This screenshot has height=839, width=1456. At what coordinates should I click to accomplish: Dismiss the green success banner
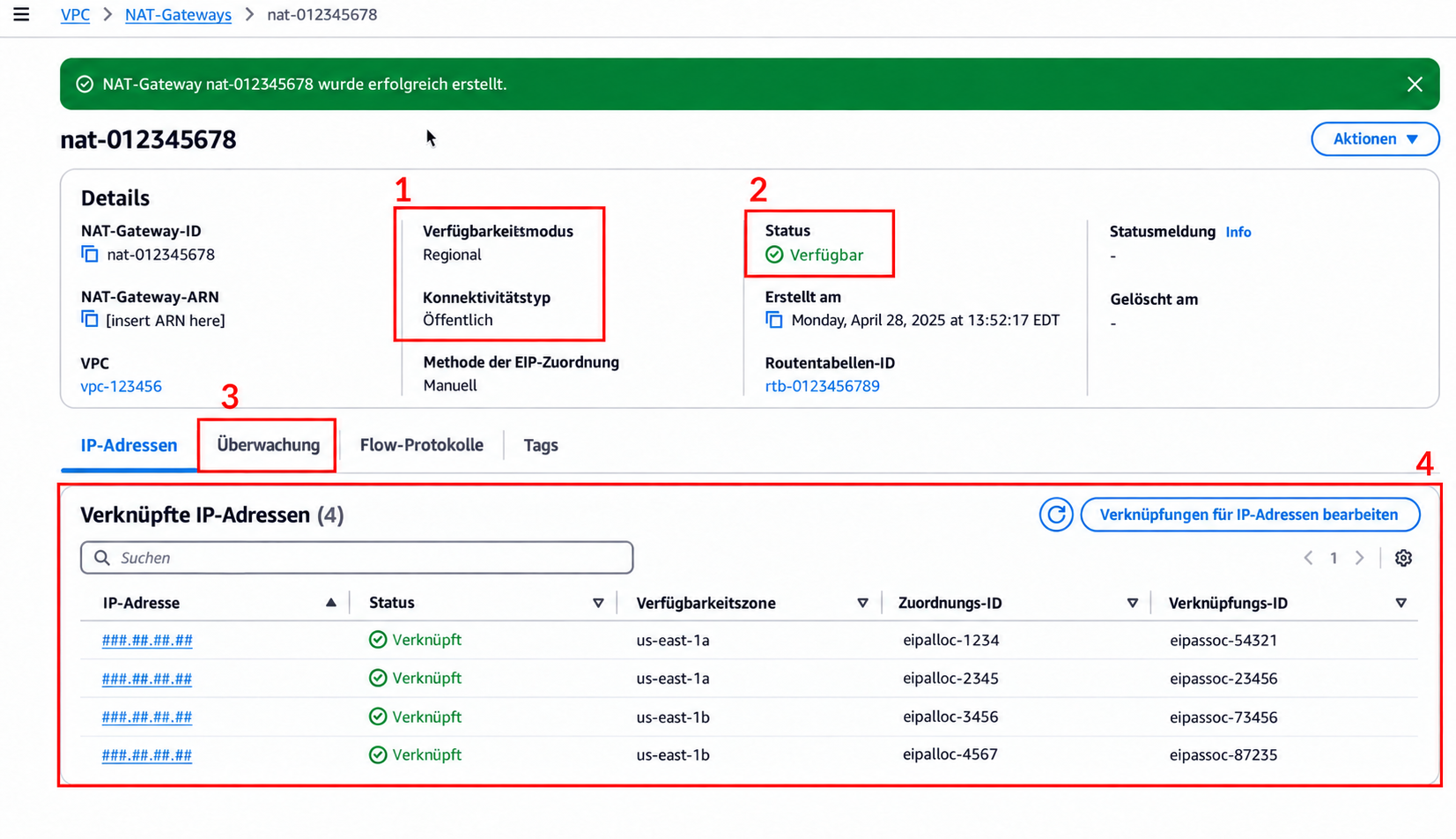(1415, 84)
